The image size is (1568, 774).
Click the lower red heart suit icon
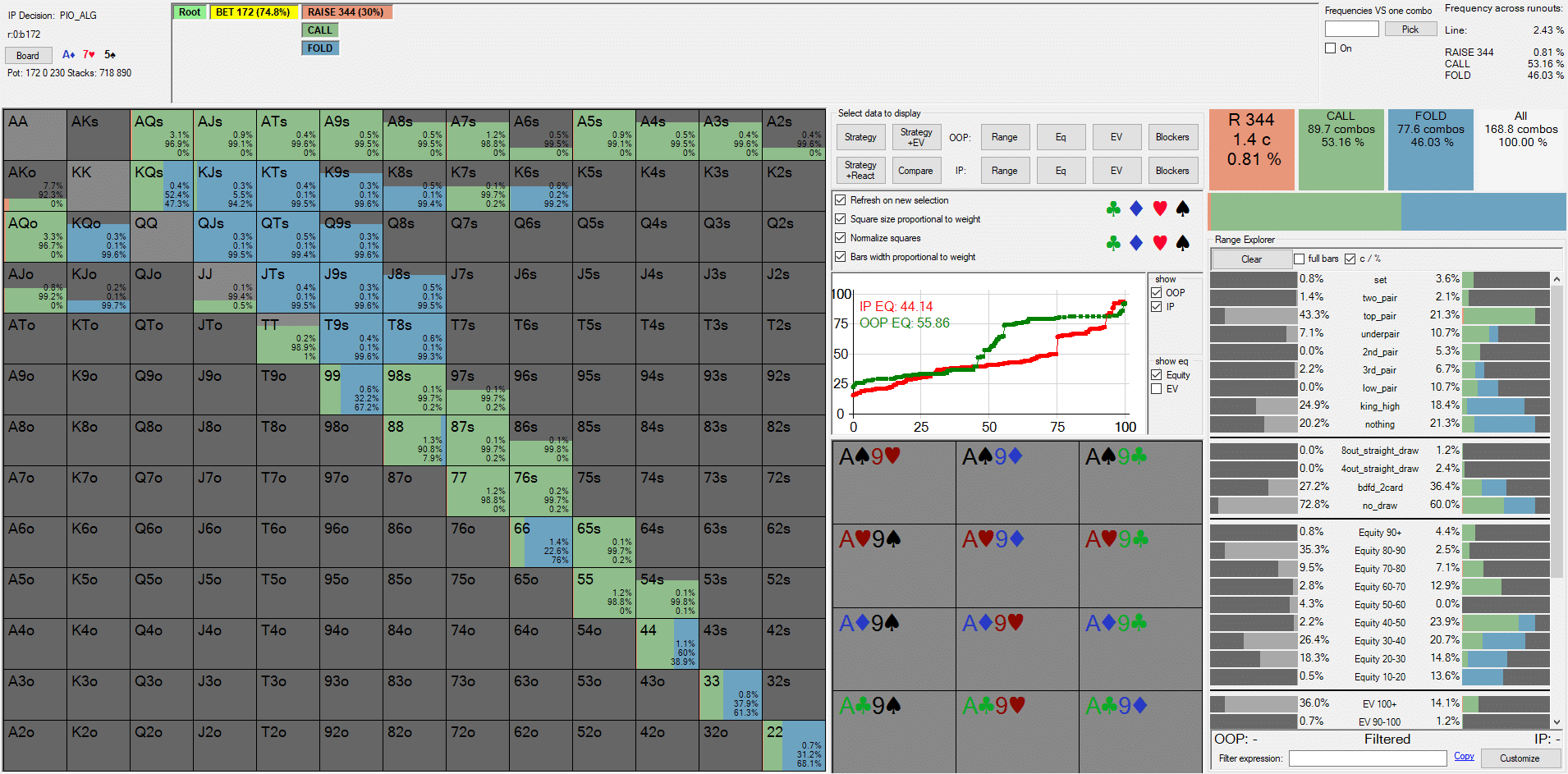[x=1159, y=243]
